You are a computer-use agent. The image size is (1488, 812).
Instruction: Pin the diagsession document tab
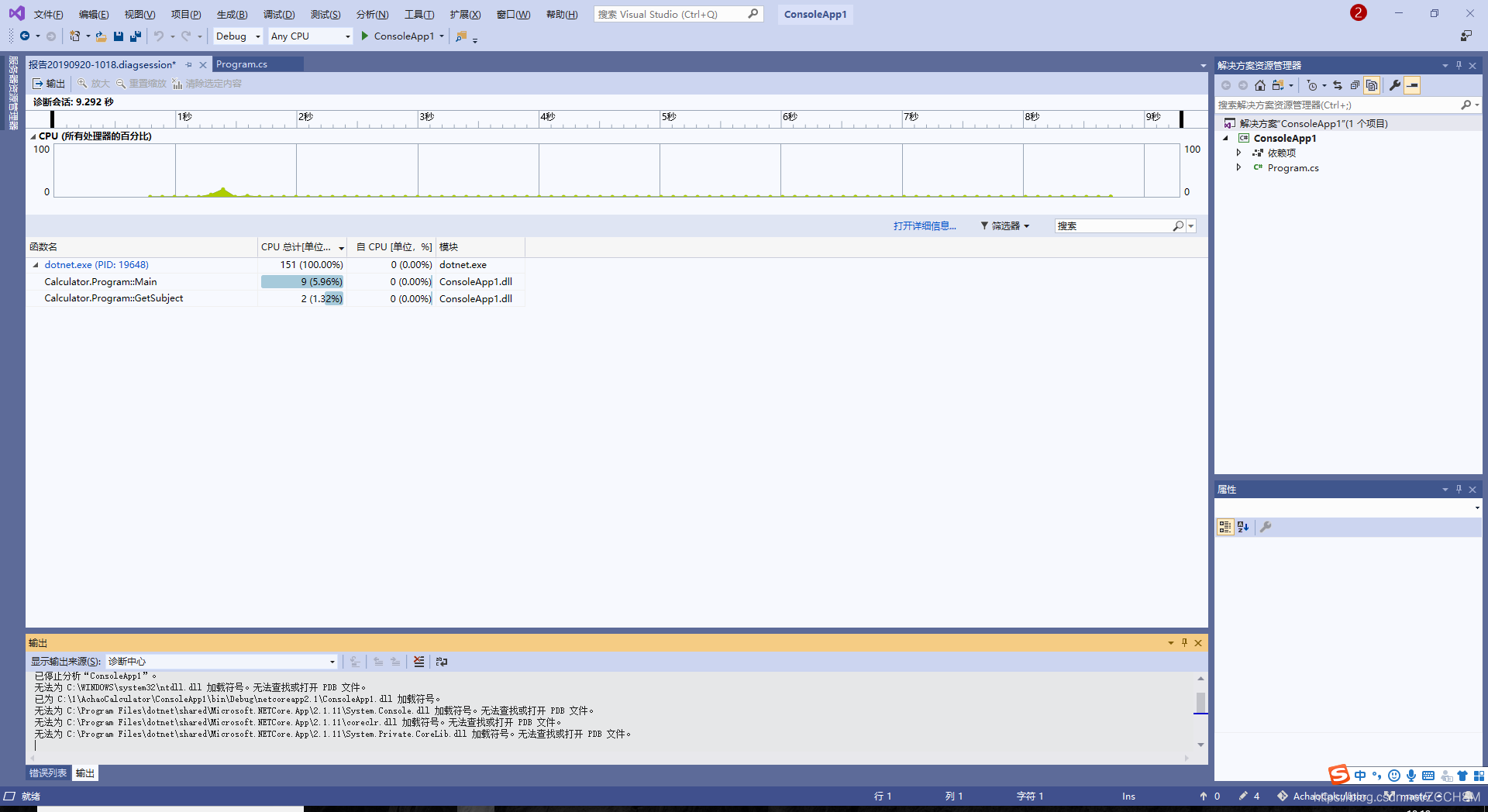(189, 65)
